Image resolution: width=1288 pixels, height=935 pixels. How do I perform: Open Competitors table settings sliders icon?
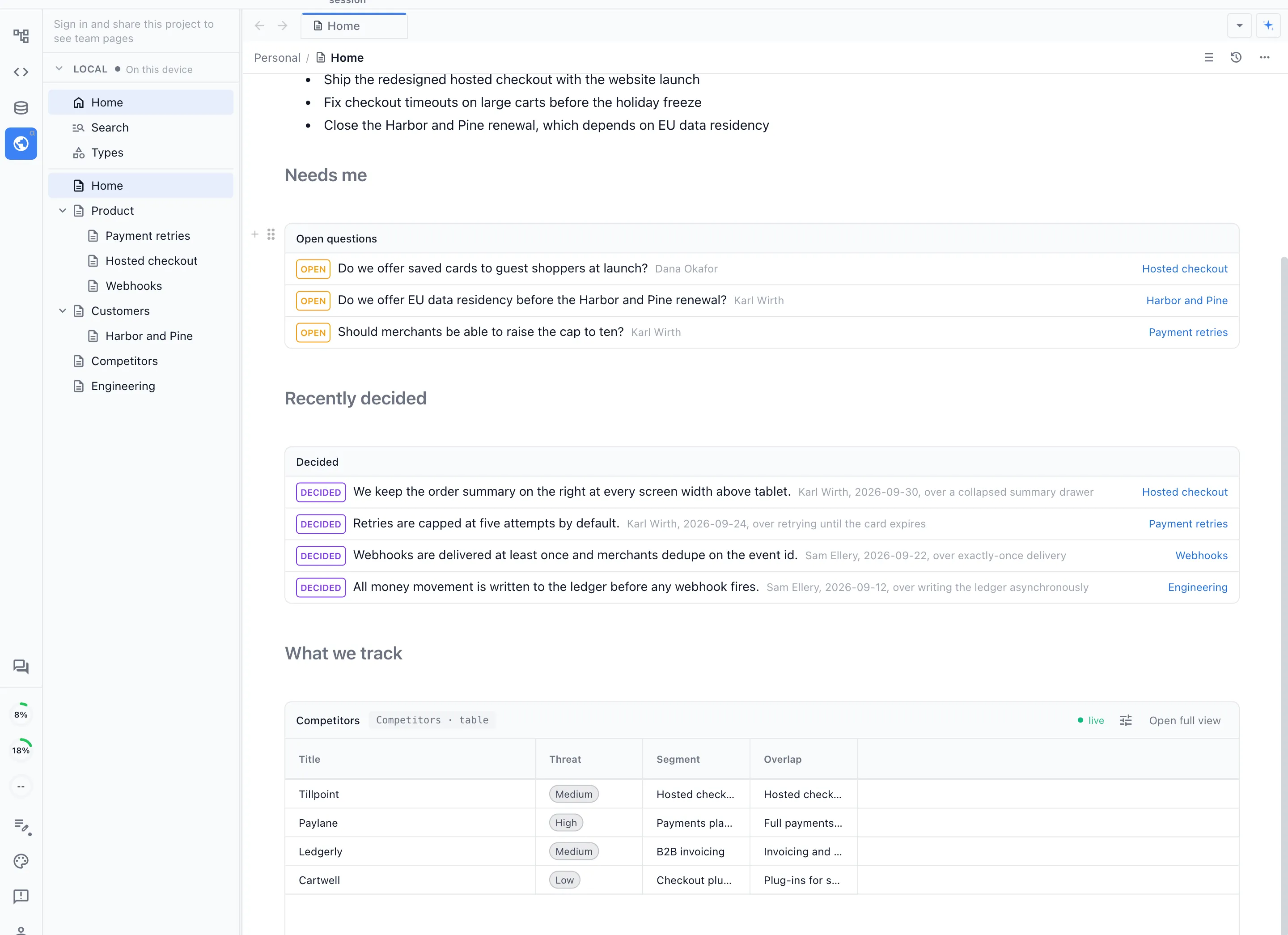pyautogui.click(x=1126, y=720)
